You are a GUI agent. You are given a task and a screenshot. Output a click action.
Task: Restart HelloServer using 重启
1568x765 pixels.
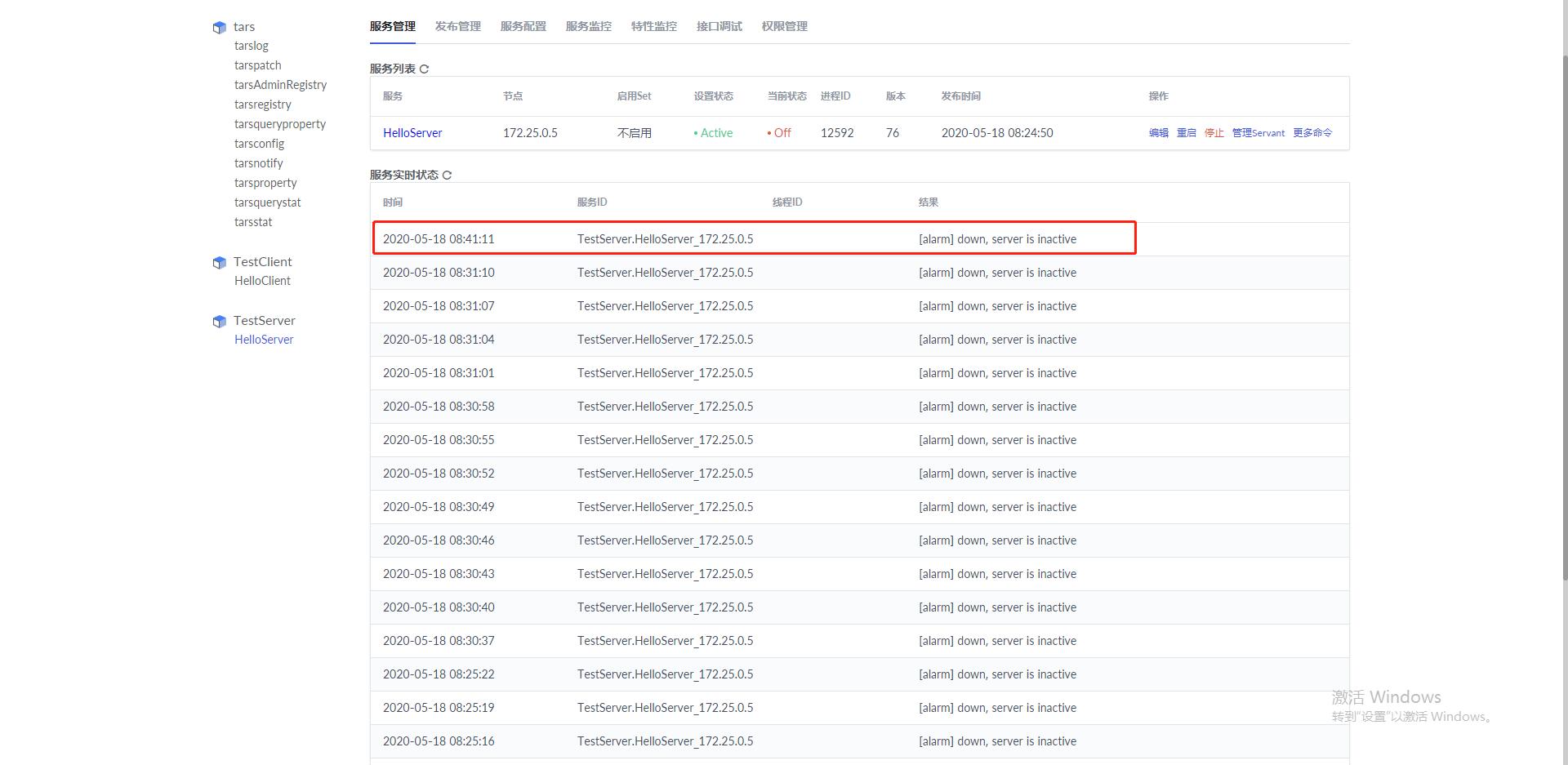1186,132
